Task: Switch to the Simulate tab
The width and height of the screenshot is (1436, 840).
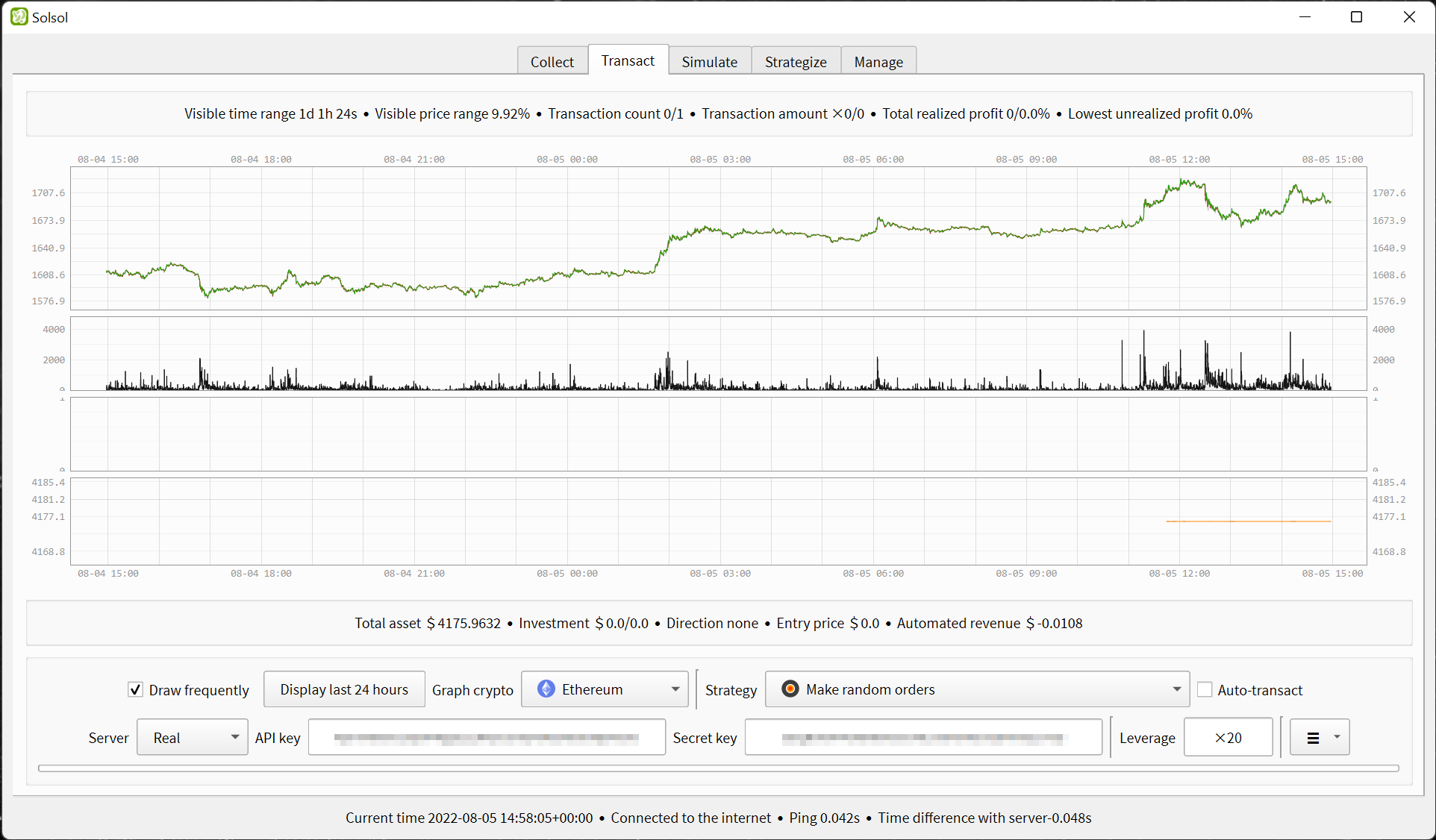Action: click(x=709, y=61)
